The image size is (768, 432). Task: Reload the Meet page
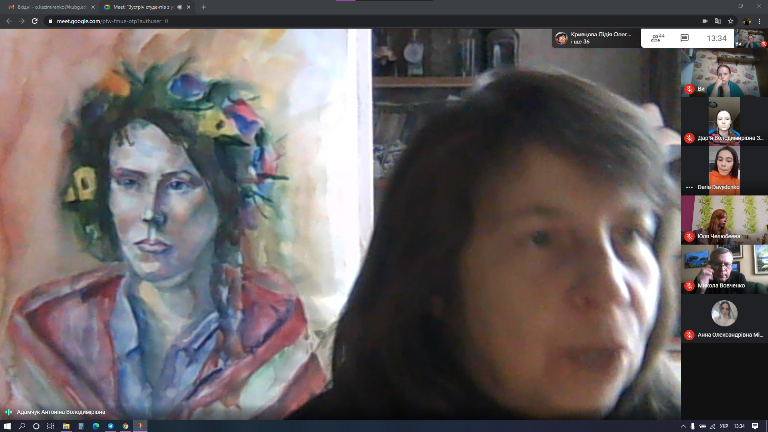pos(34,21)
